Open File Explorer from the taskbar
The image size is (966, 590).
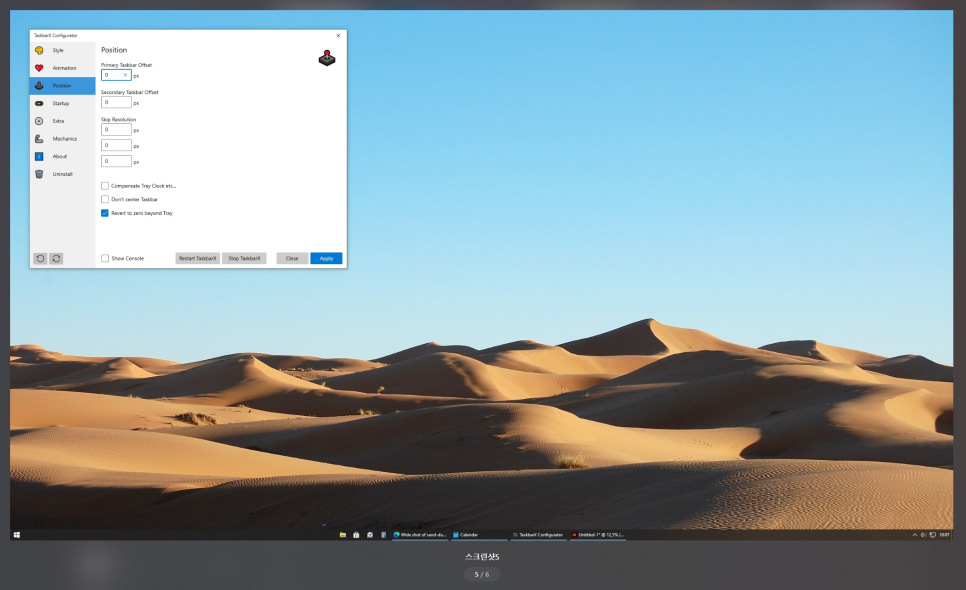click(343, 535)
